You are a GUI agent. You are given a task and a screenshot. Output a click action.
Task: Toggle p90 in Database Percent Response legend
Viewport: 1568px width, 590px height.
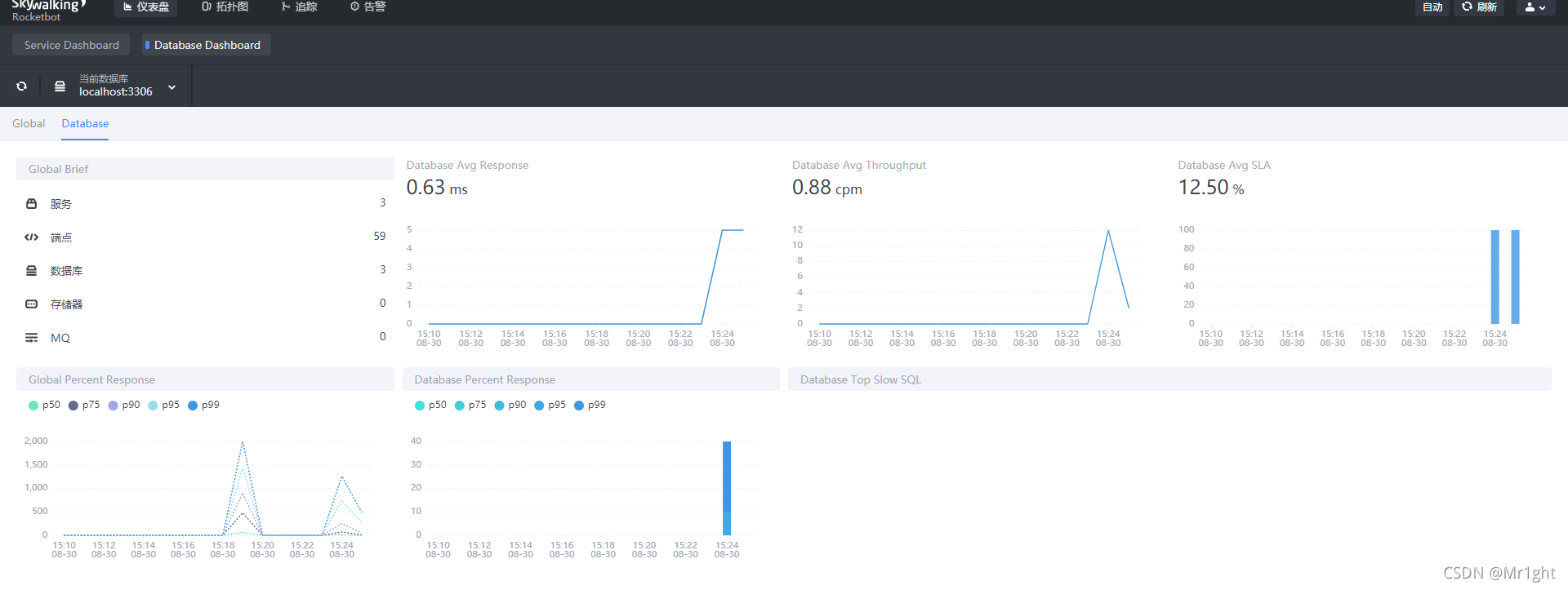click(x=510, y=405)
